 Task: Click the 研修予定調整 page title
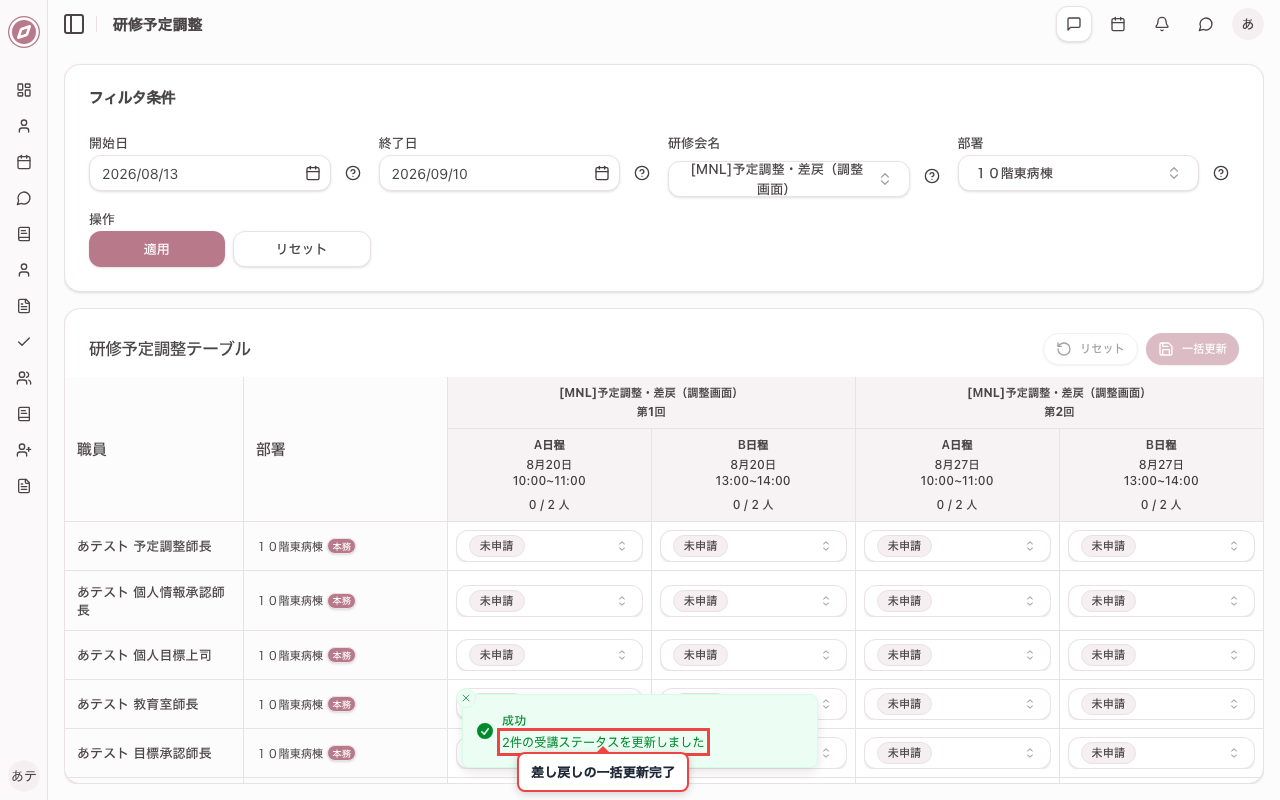coord(158,24)
